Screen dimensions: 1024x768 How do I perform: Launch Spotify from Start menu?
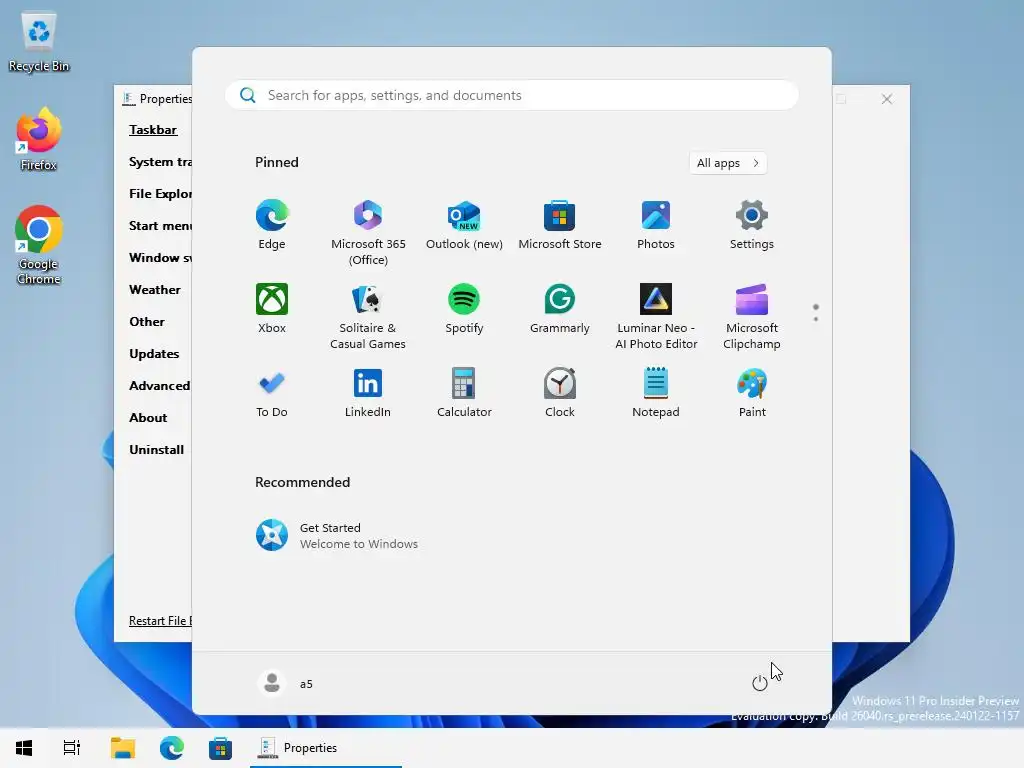pyautogui.click(x=464, y=309)
